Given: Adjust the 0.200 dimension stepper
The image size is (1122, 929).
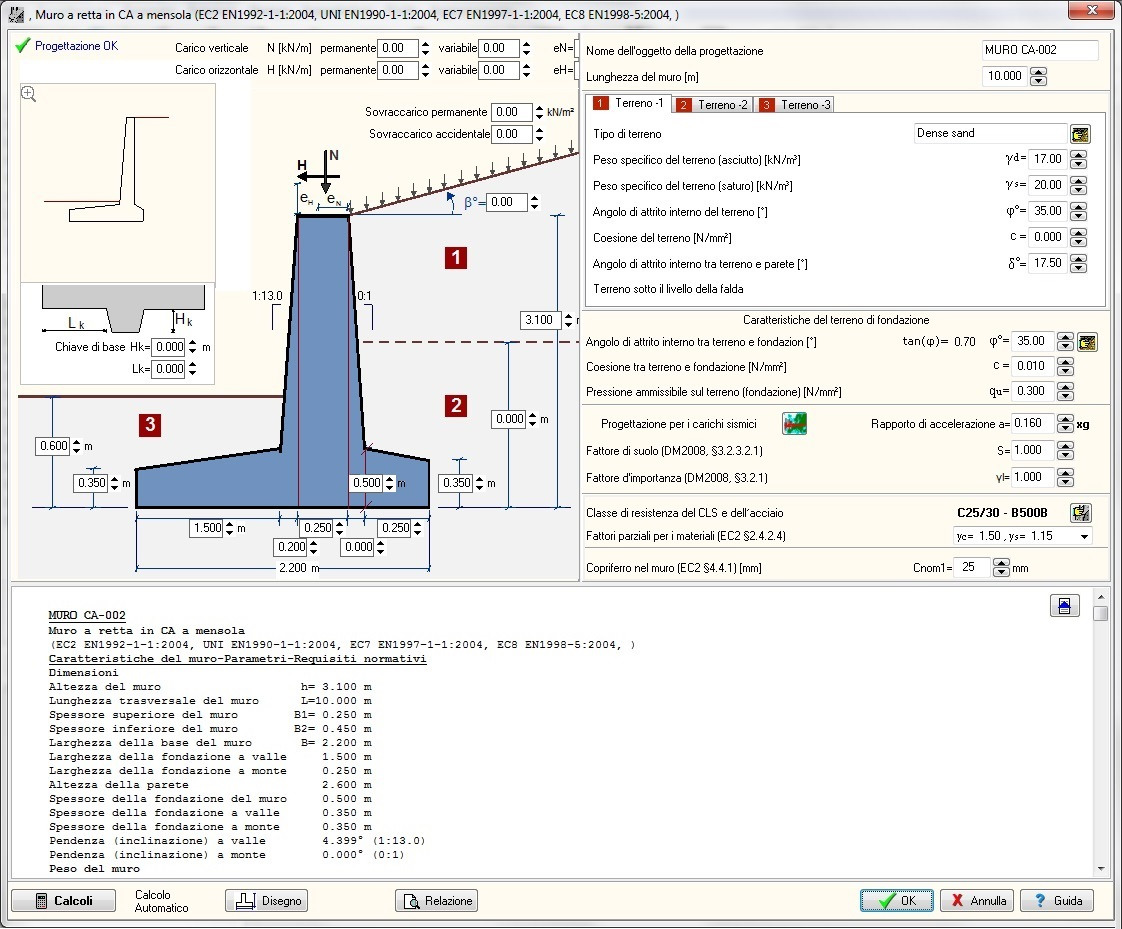Looking at the screenshot, I should click(313, 548).
